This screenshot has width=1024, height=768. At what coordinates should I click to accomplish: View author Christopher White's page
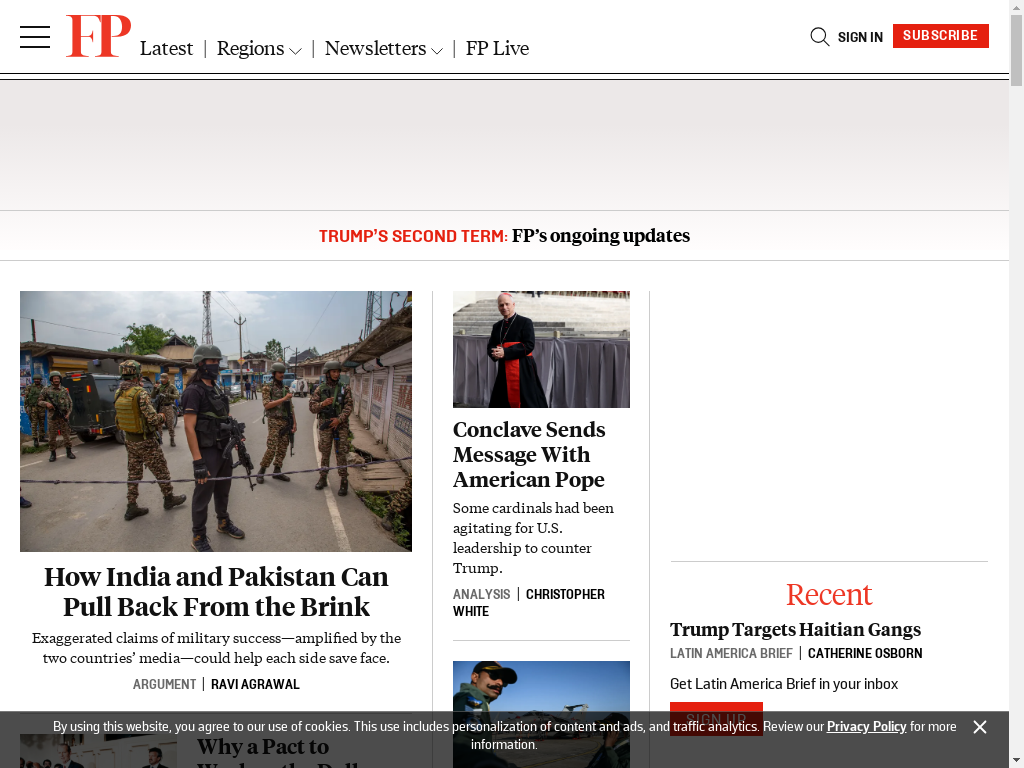point(529,603)
